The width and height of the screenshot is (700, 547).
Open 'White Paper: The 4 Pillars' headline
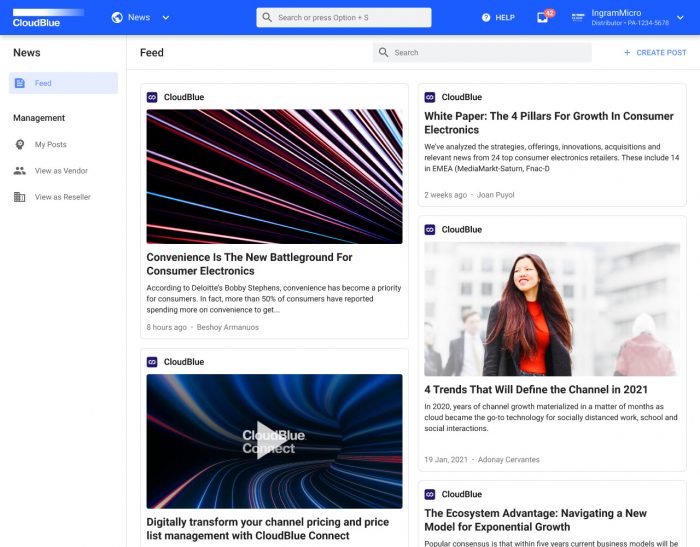coord(549,123)
